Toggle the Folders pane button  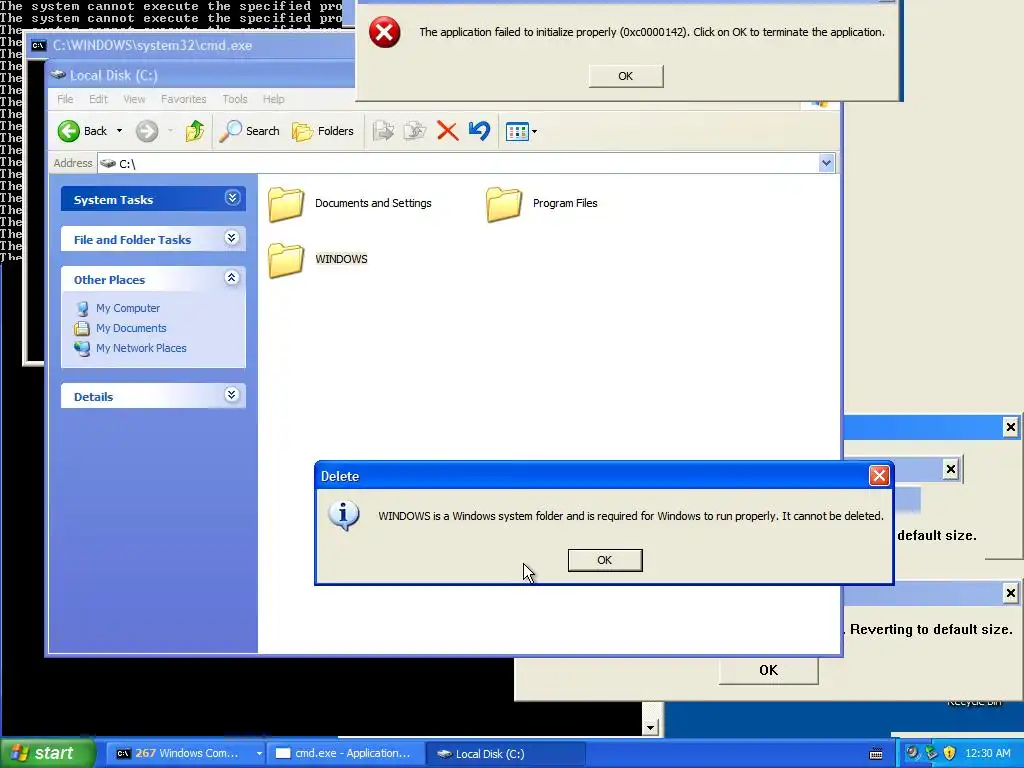tap(323, 131)
